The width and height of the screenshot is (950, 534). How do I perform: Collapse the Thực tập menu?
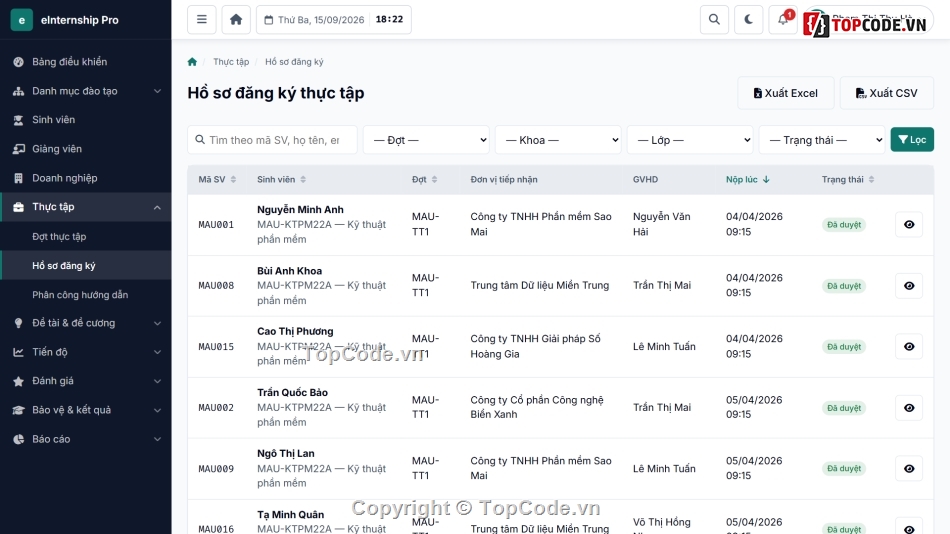85,207
